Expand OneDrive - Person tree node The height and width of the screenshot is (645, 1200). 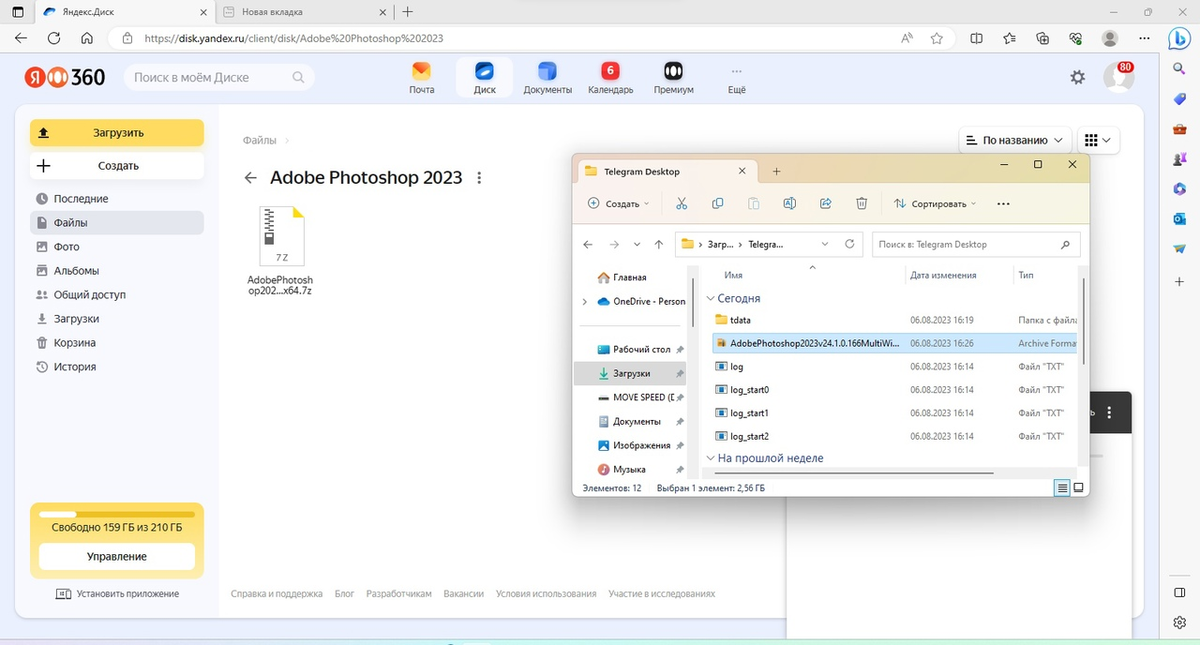584,301
